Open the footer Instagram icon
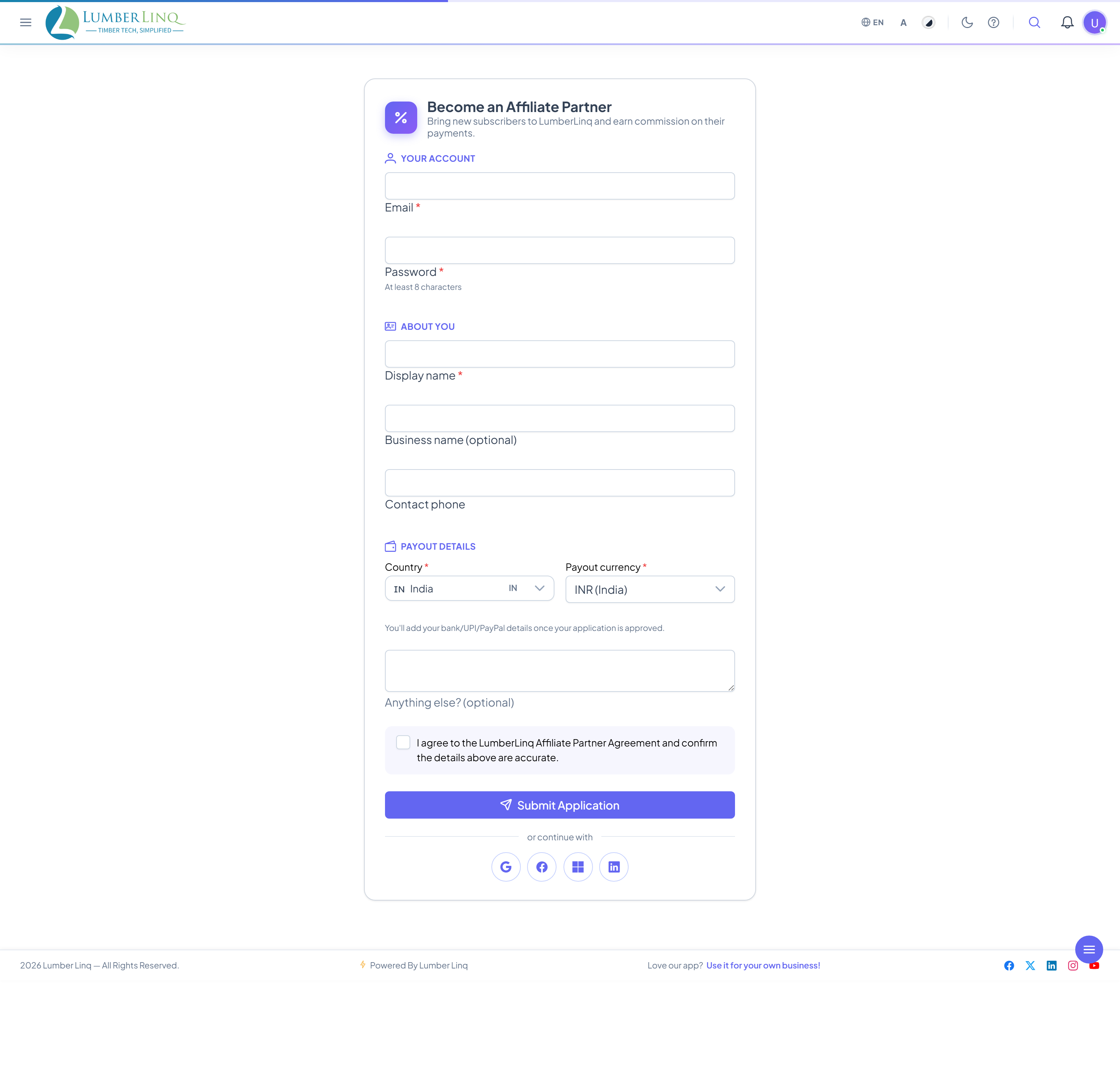The width and height of the screenshot is (1120, 1070). [x=1073, y=966]
